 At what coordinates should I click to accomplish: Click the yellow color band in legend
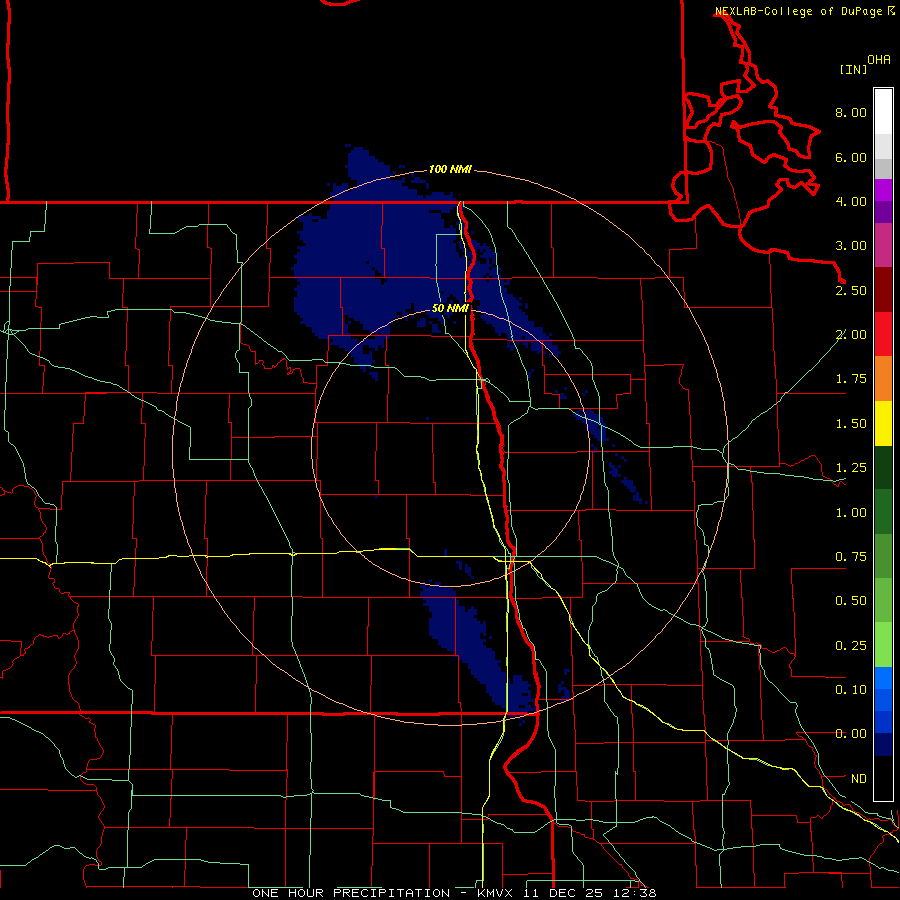883,424
